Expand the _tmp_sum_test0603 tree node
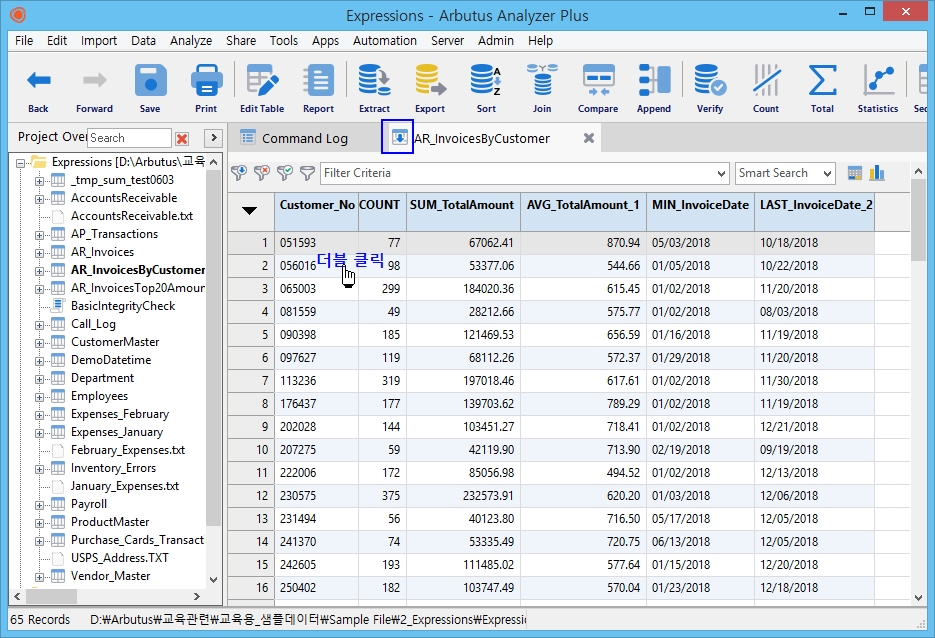 tap(39, 181)
